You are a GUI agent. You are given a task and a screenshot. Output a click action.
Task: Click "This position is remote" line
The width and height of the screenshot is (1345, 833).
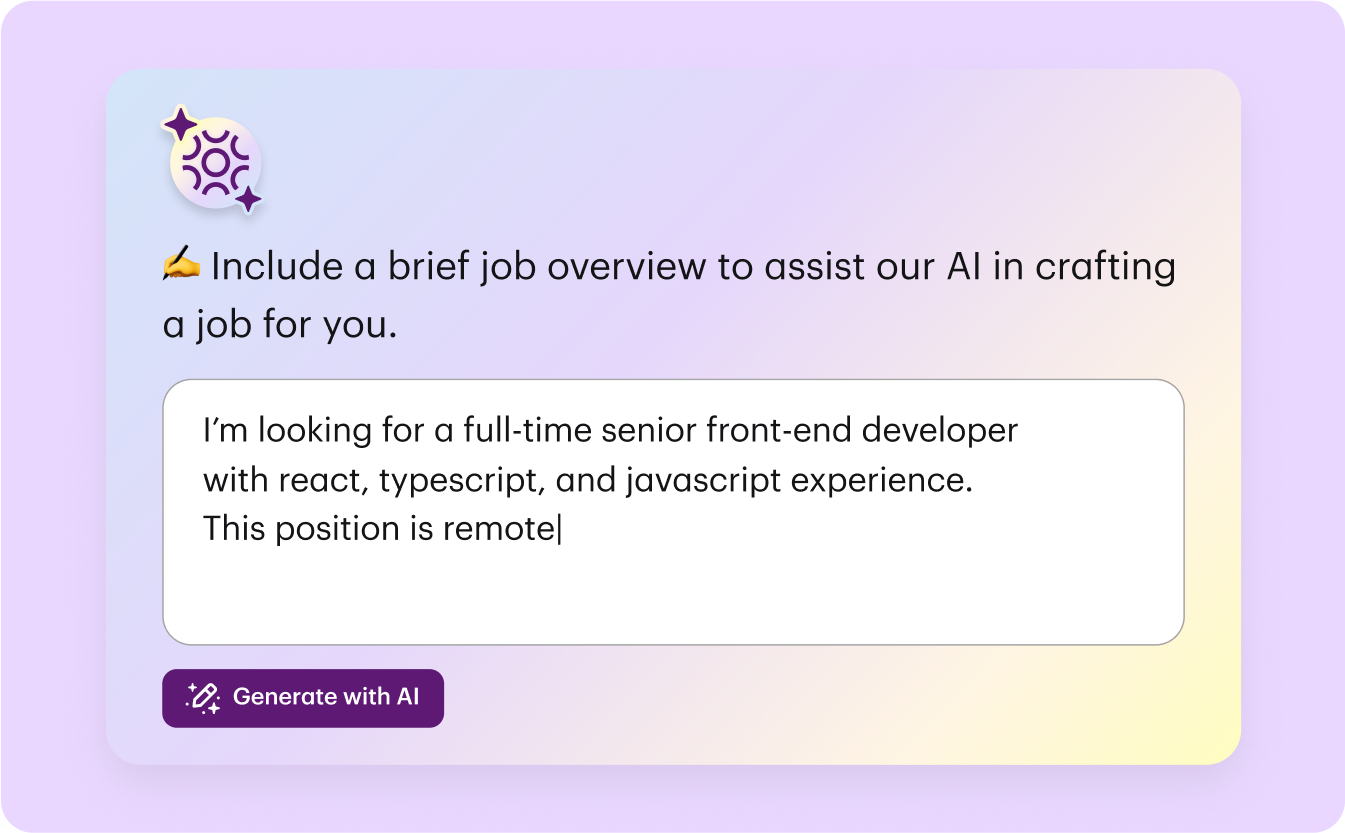click(x=378, y=529)
